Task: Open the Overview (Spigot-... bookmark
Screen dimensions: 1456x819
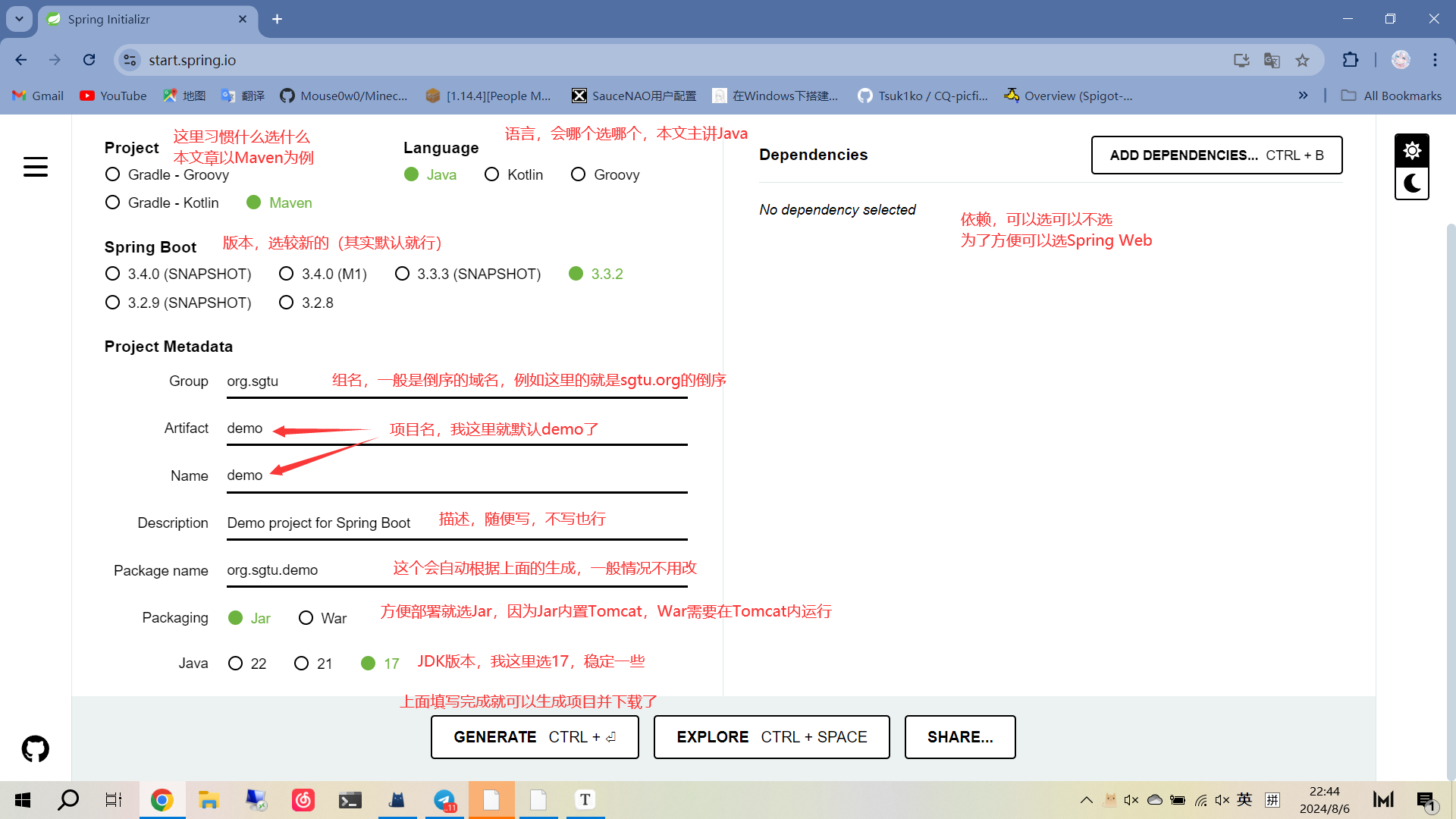Action: tap(1068, 96)
